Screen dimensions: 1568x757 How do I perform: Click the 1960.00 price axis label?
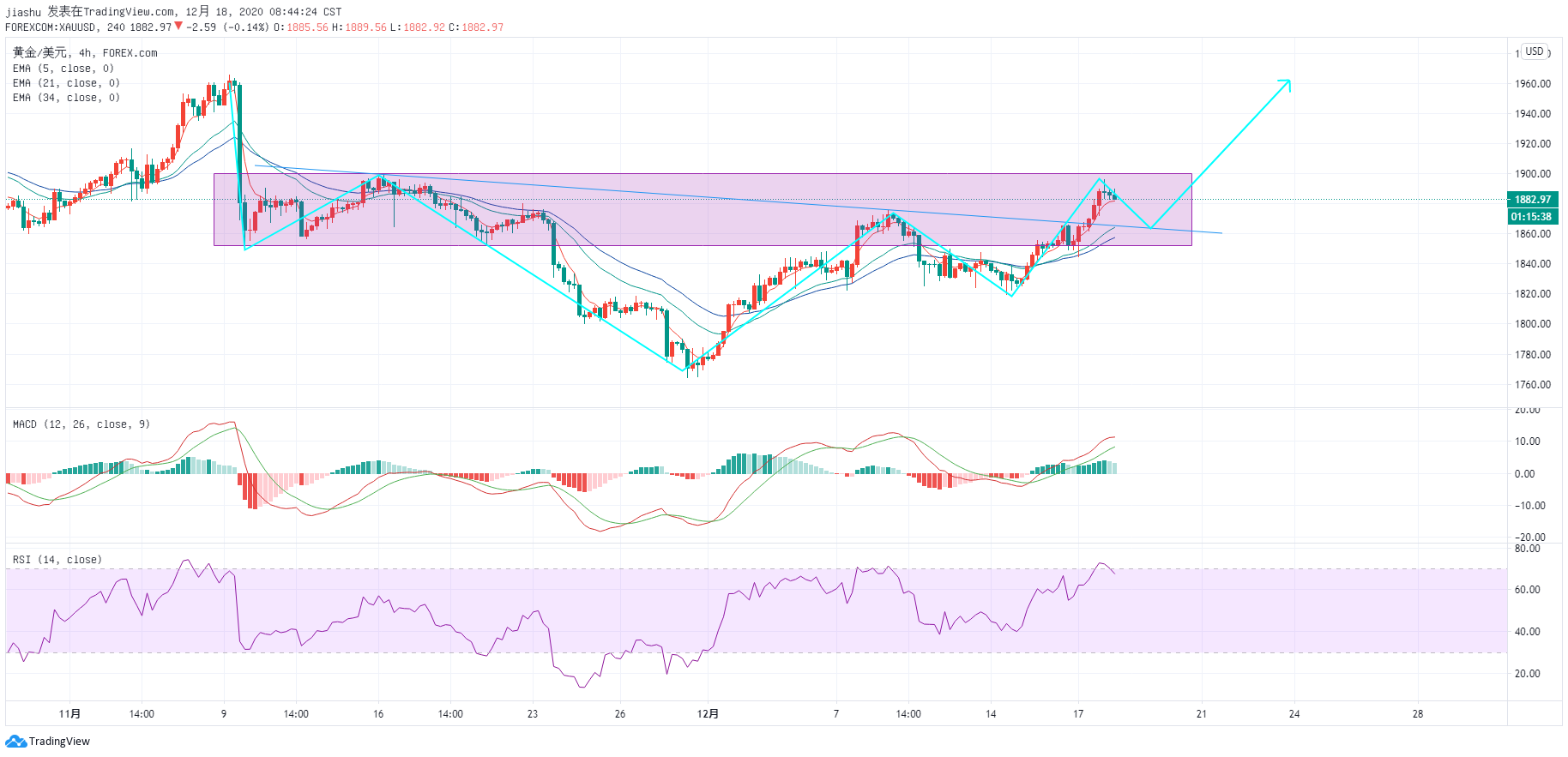[x=1533, y=84]
